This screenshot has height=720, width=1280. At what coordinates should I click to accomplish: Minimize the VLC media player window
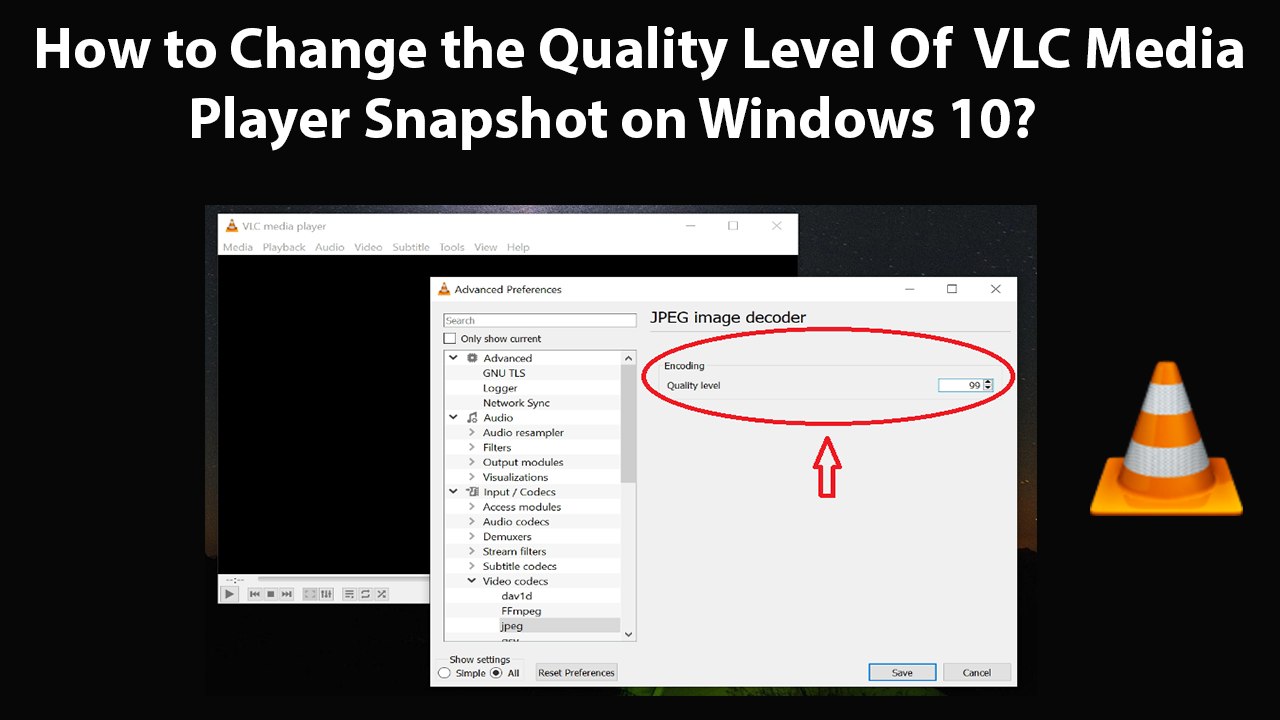[690, 226]
